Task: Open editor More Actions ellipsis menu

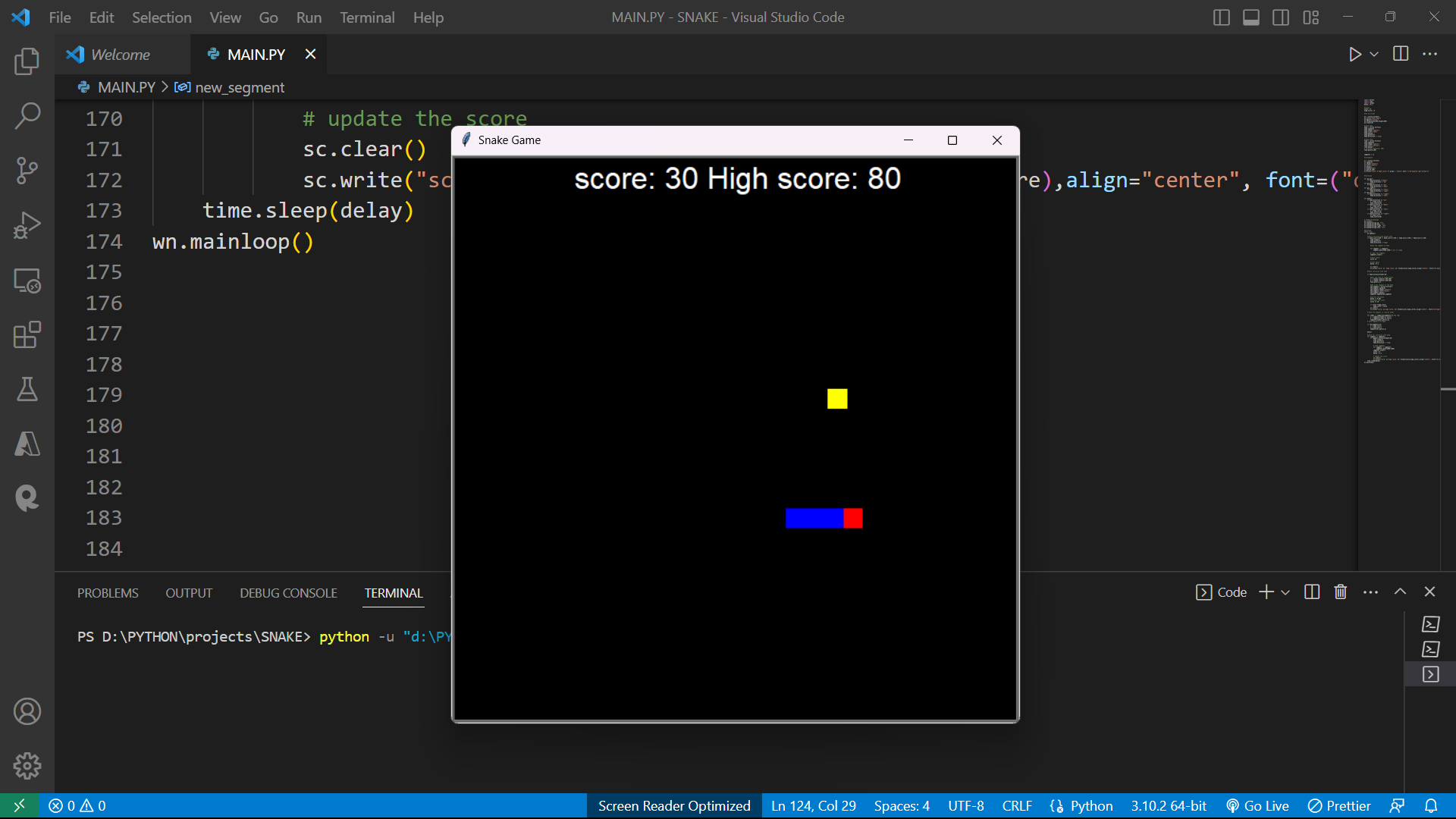Action: [1429, 54]
